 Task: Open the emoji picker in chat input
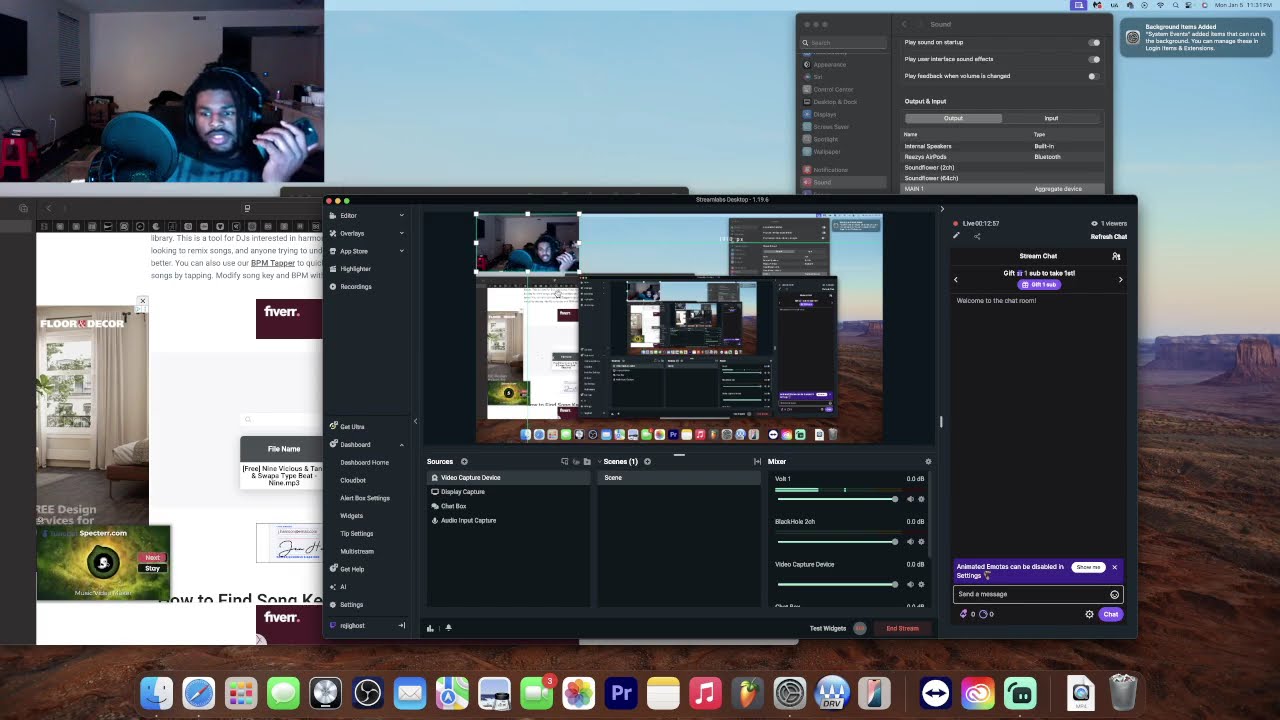[1114, 594]
